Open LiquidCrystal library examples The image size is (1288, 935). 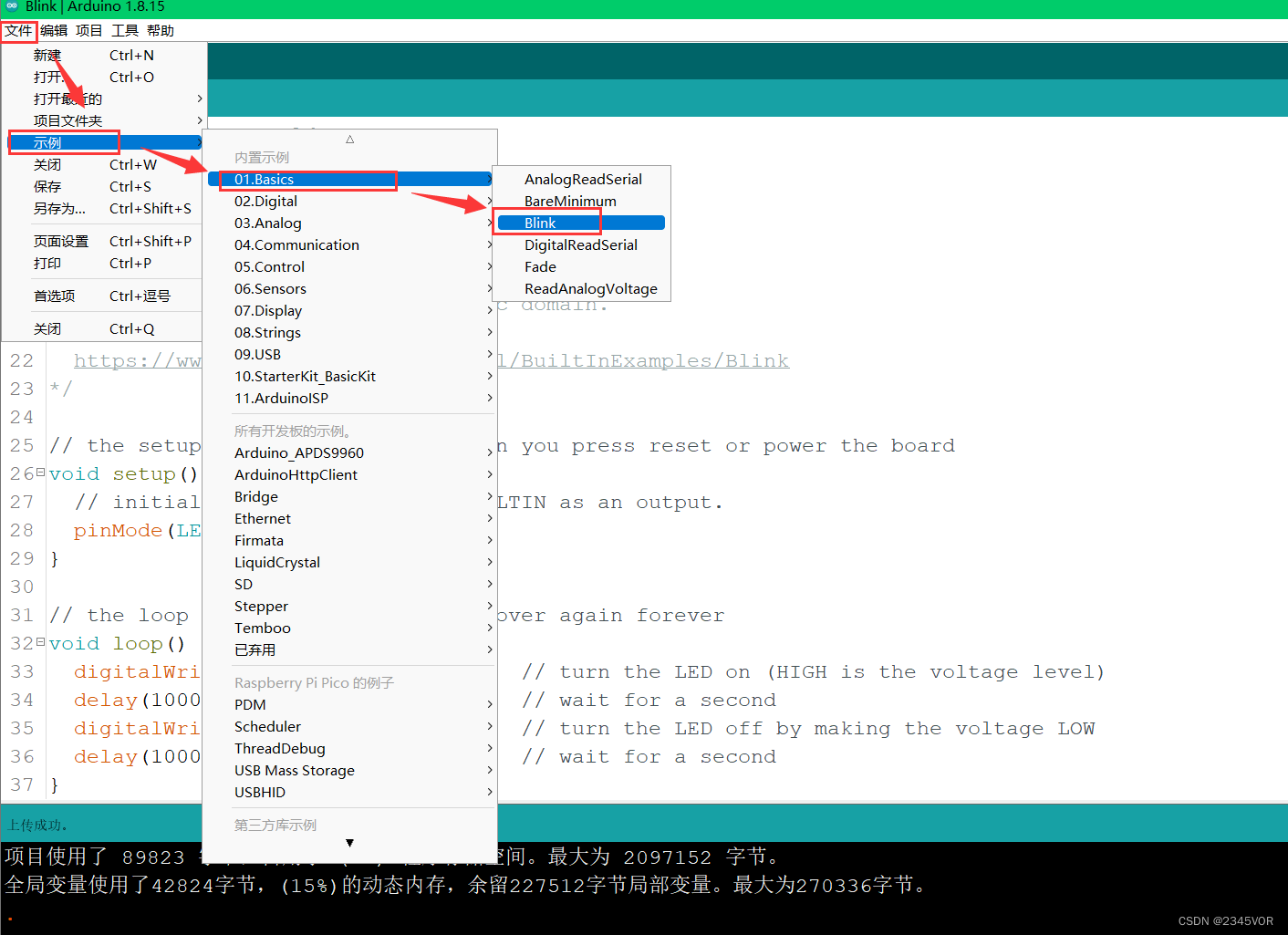point(350,562)
